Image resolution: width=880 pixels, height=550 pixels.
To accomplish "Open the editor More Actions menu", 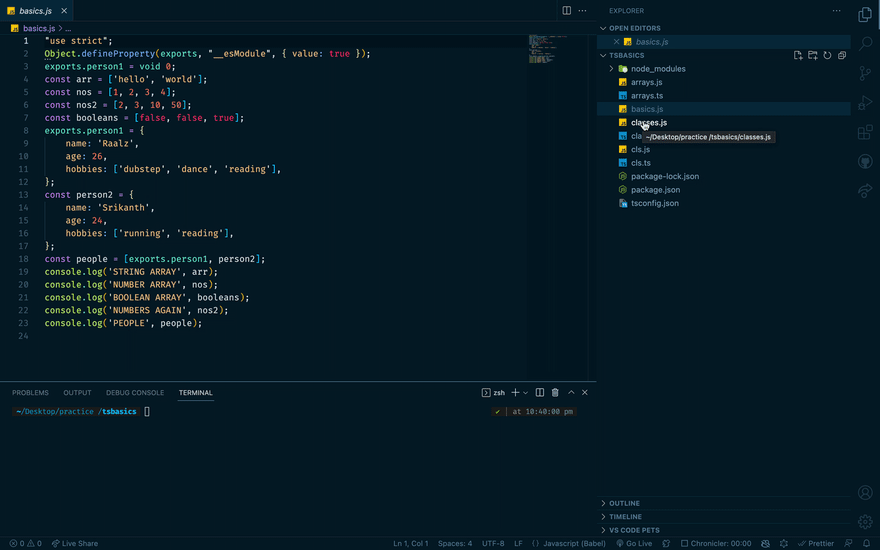I will click(x=583, y=11).
